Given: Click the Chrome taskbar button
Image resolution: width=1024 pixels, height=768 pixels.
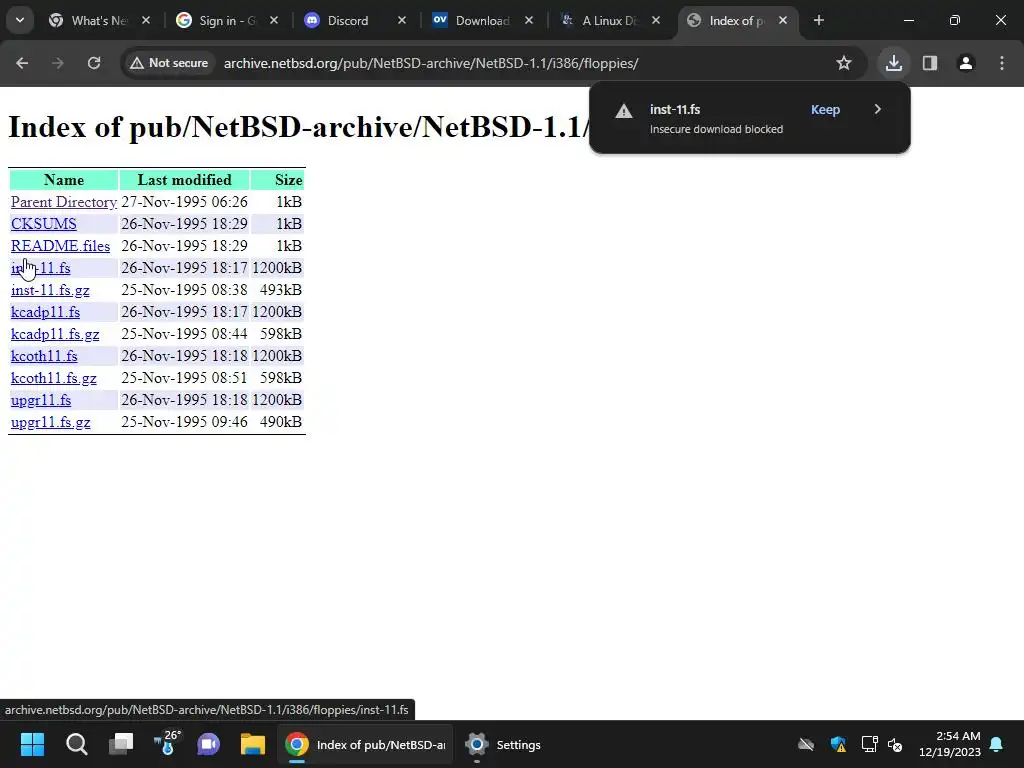Looking at the screenshot, I should (366, 744).
